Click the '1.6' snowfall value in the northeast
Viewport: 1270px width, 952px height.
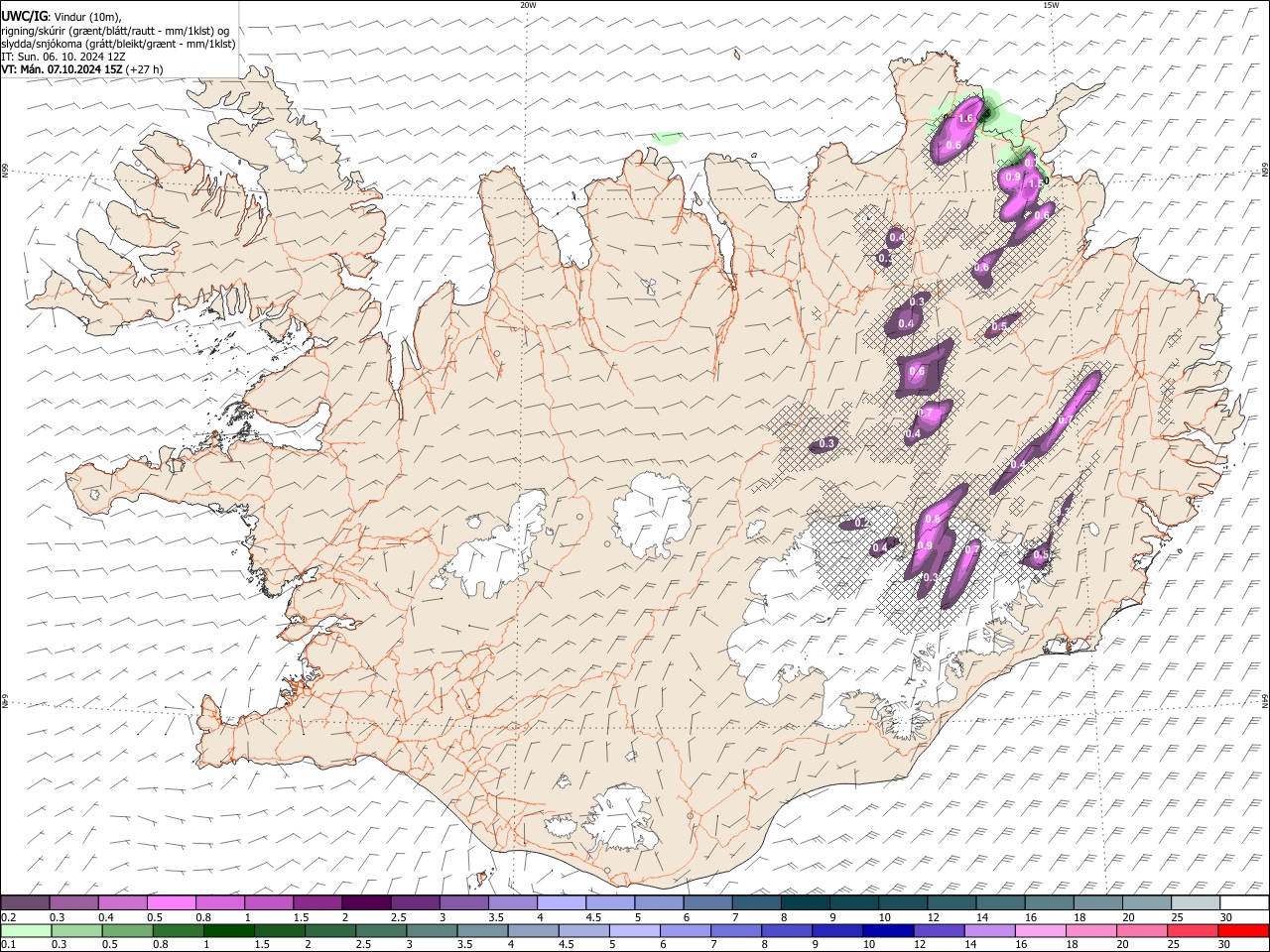click(x=964, y=119)
